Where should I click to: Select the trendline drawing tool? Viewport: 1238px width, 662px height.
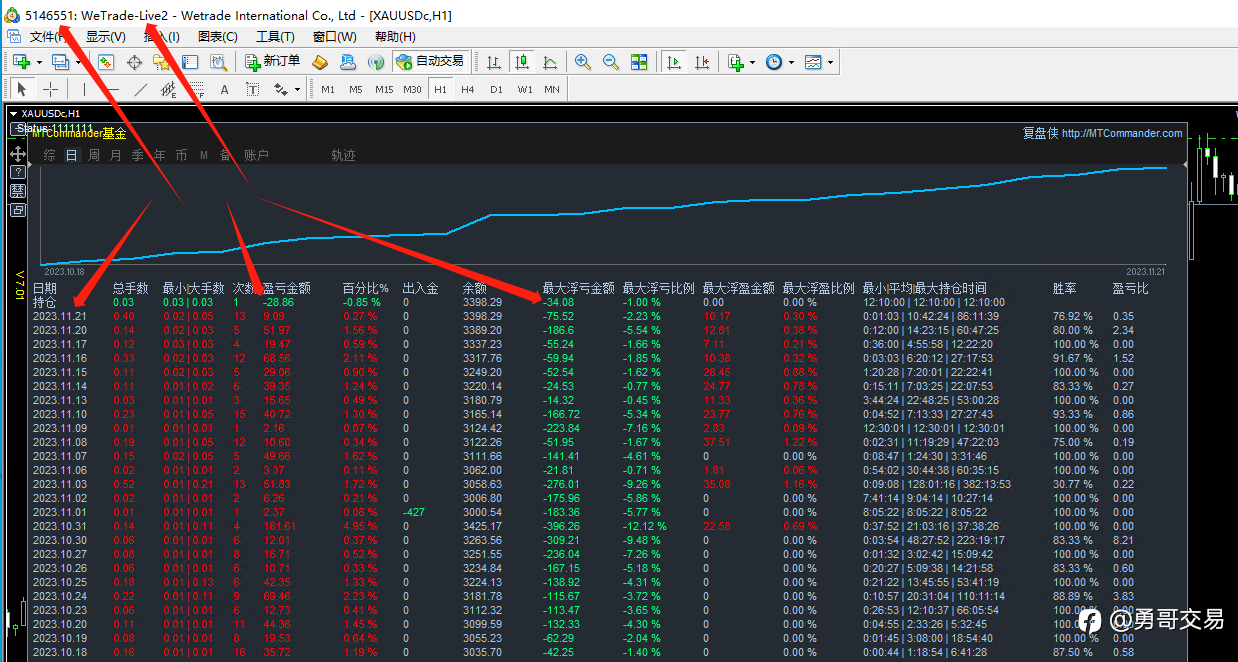point(140,89)
